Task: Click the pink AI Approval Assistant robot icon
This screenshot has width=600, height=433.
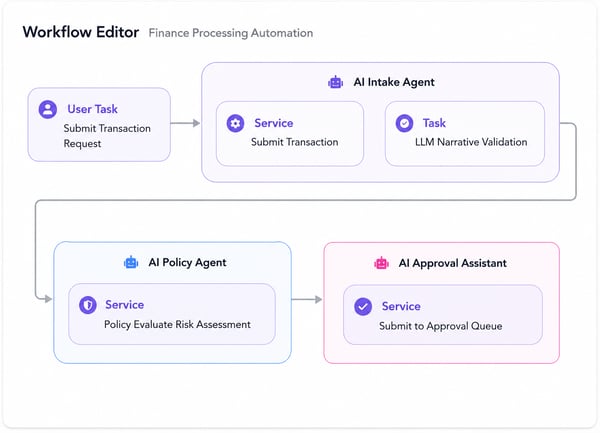Action: point(381,263)
